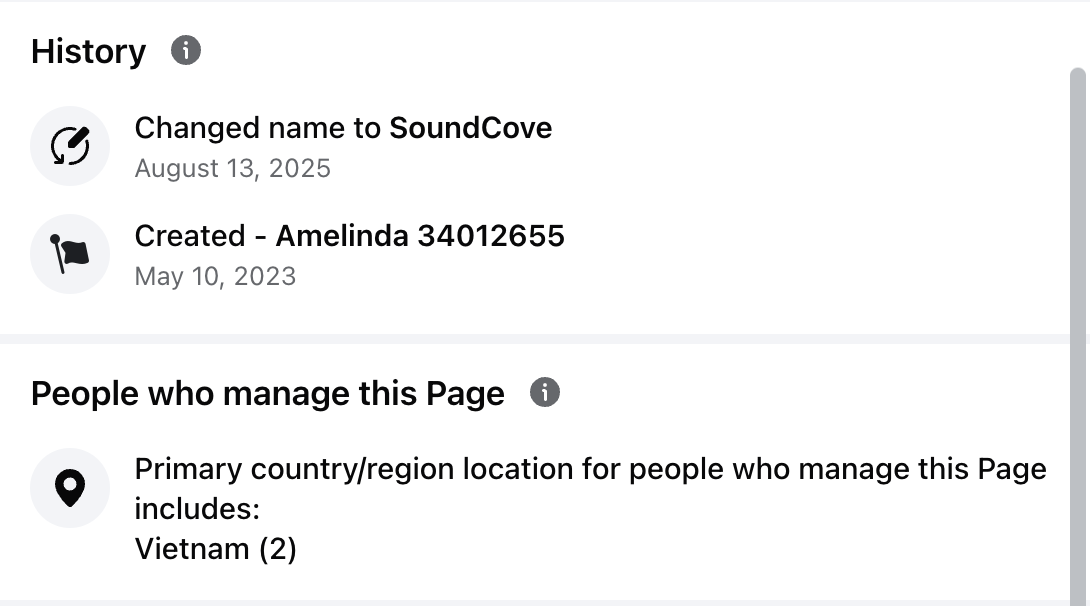This screenshot has height=606, width=1090.
Task: Select the SoundCove page name
Action: pyautogui.click(x=470, y=128)
